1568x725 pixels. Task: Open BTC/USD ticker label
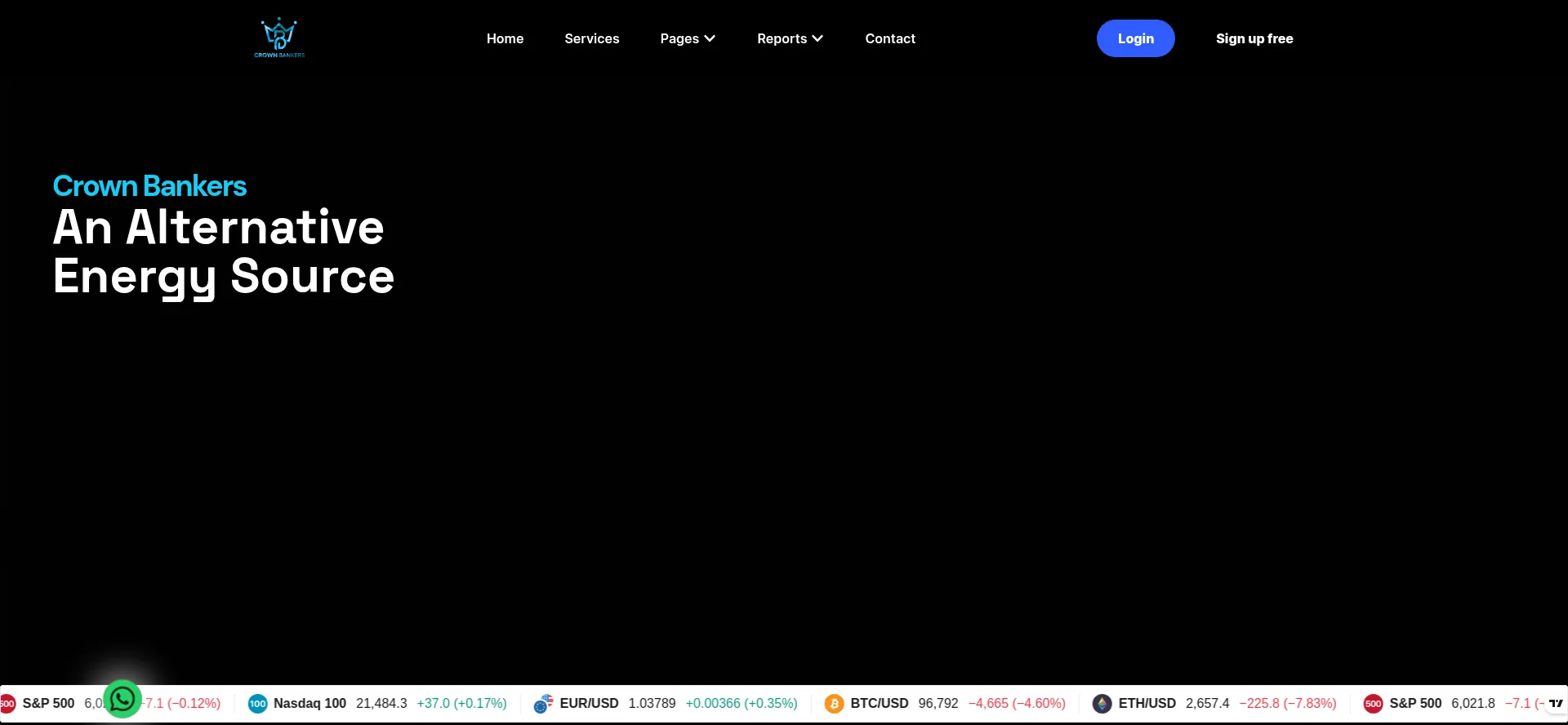tap(880, 704)
